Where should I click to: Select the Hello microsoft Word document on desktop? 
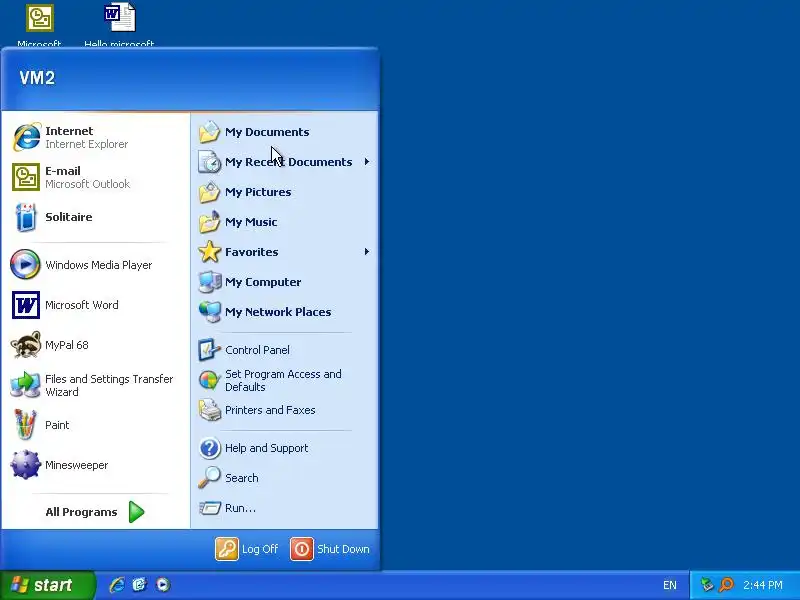click(x=119, y=24)
